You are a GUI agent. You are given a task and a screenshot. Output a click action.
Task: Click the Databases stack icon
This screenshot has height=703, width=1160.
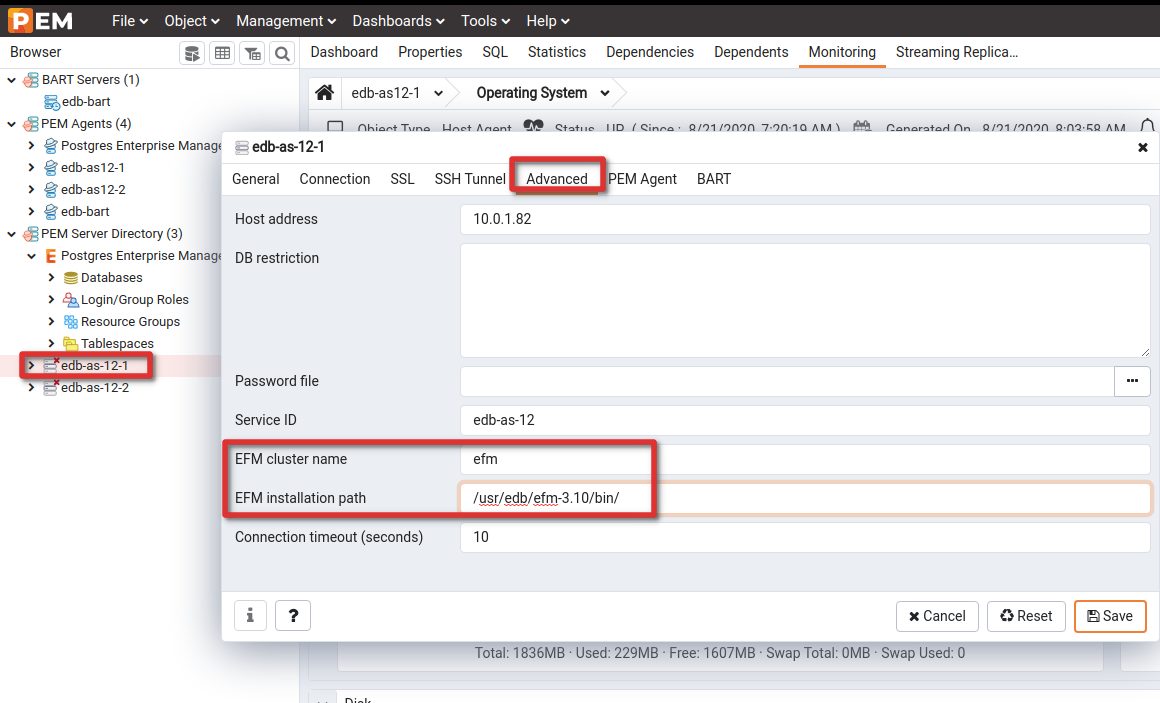pos(70,278)
